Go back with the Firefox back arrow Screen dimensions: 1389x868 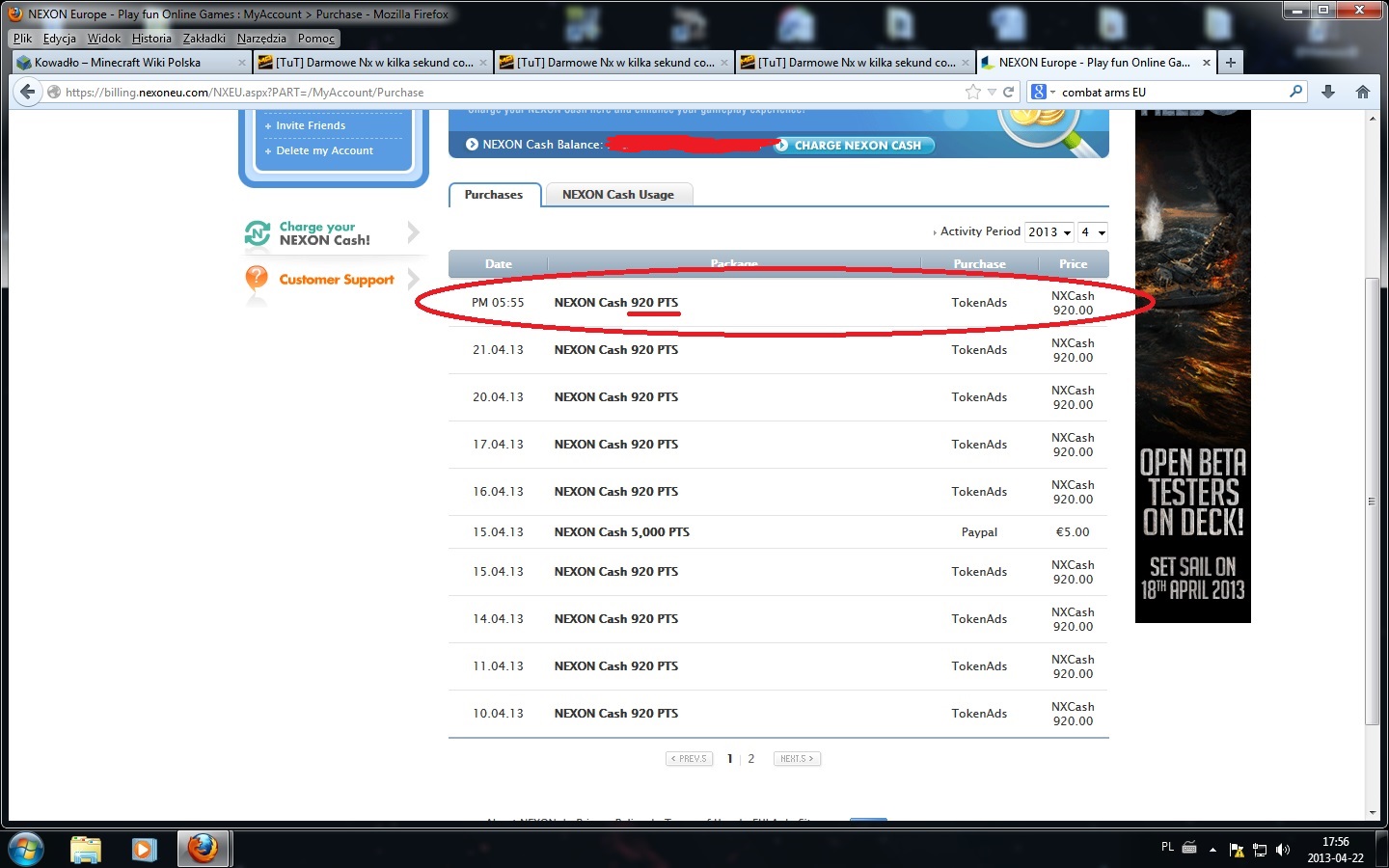[27, 92]
